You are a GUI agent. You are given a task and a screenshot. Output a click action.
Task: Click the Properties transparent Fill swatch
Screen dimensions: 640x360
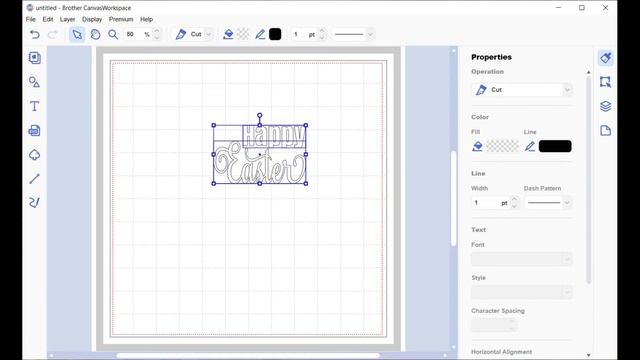pyautogui.click(x=502, y=146)
